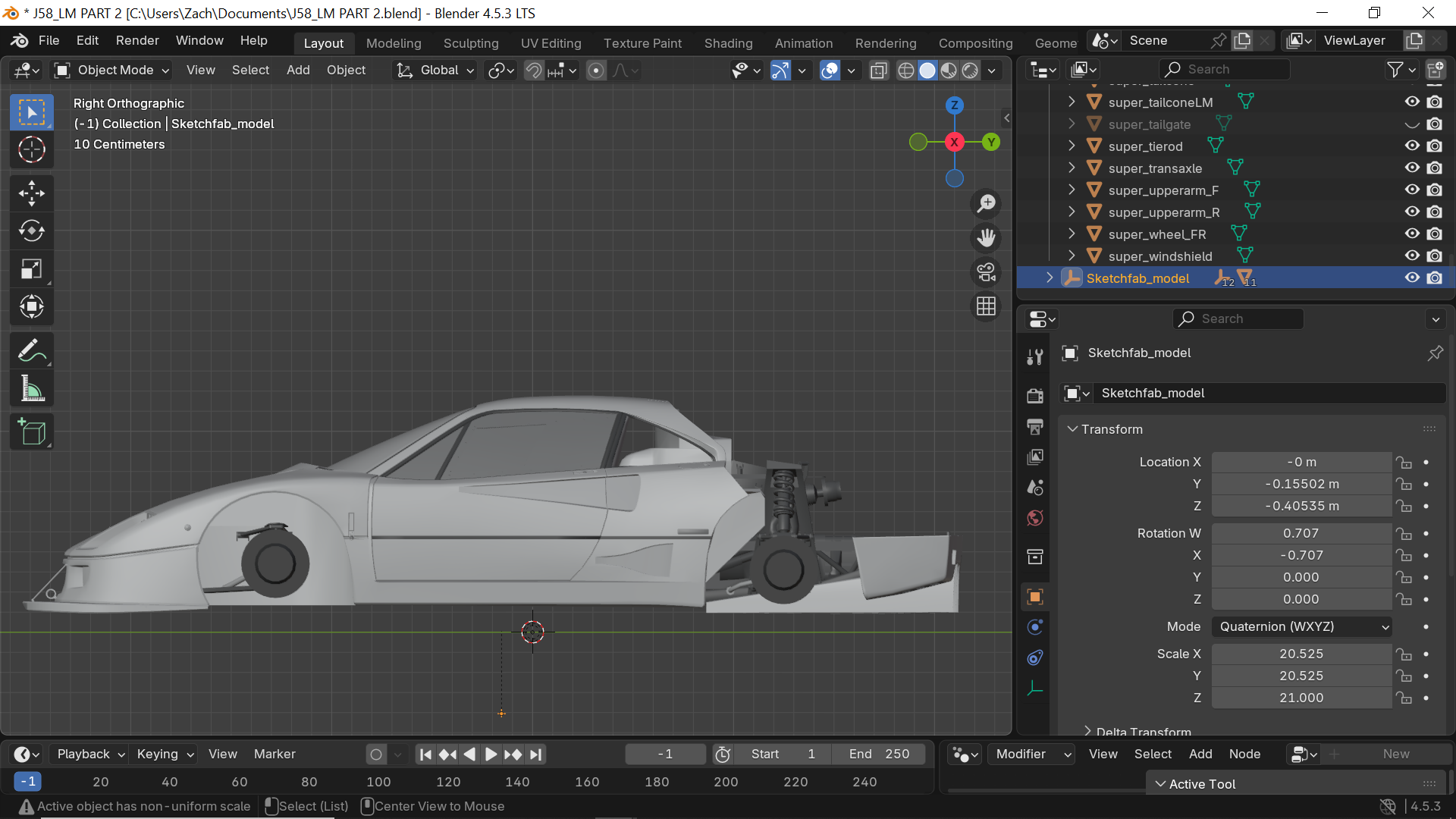
Task: Toggle camera view in viewport
Action: [986, 272]
